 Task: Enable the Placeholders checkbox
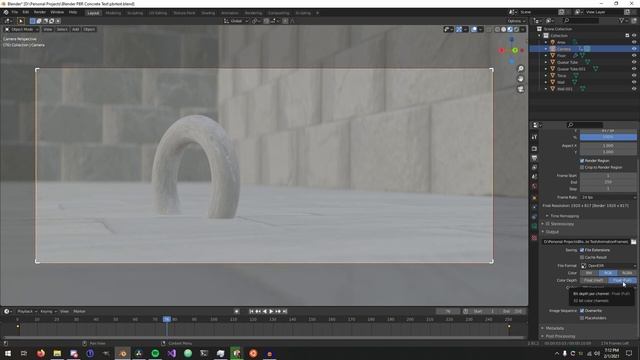(582, 318)
